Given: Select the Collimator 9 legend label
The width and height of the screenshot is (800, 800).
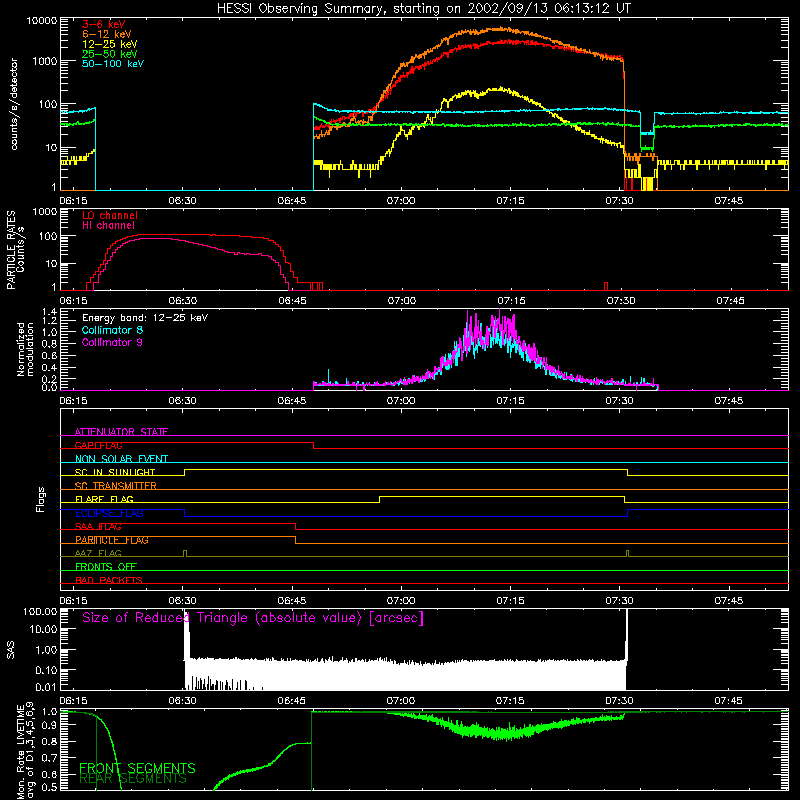Looking at the screenshot, I should click(x=113, y=342).
